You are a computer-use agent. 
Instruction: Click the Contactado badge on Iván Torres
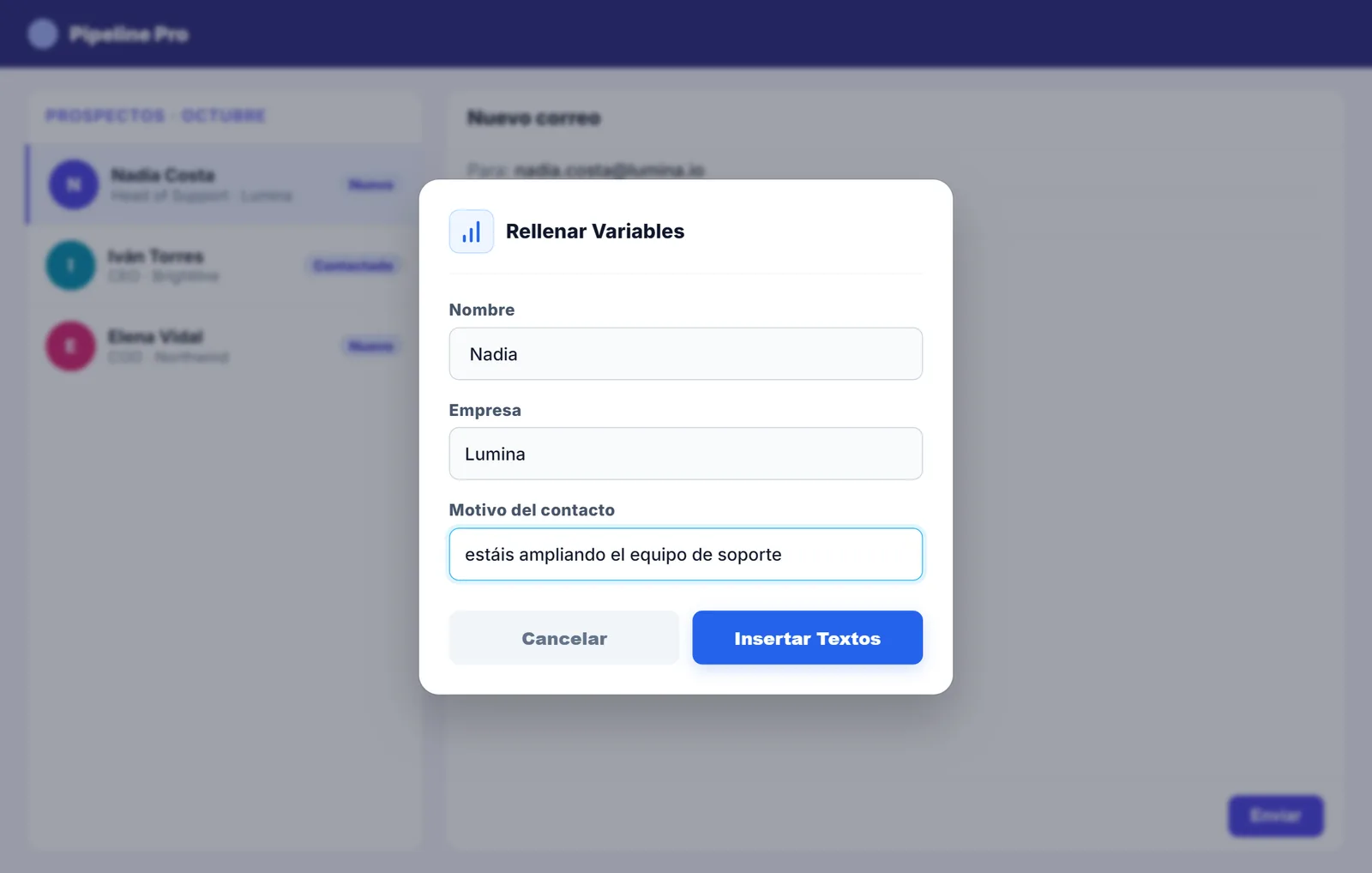point(353,266)
